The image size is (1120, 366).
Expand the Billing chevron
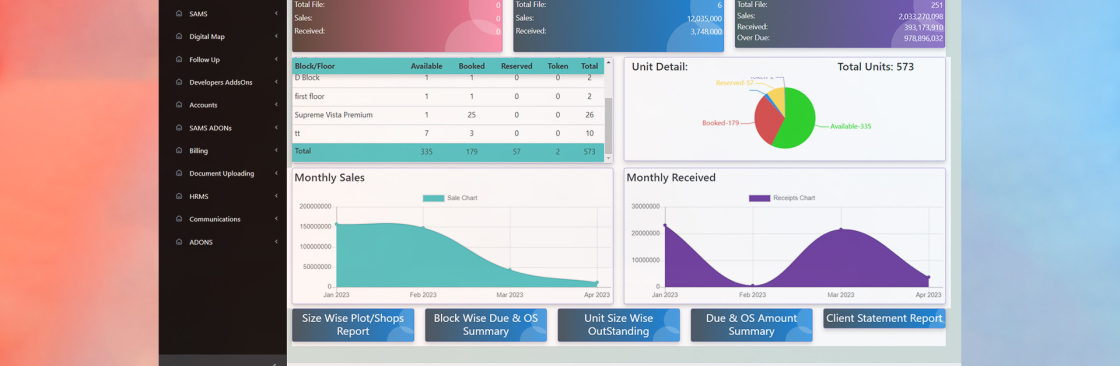(276, 151)
